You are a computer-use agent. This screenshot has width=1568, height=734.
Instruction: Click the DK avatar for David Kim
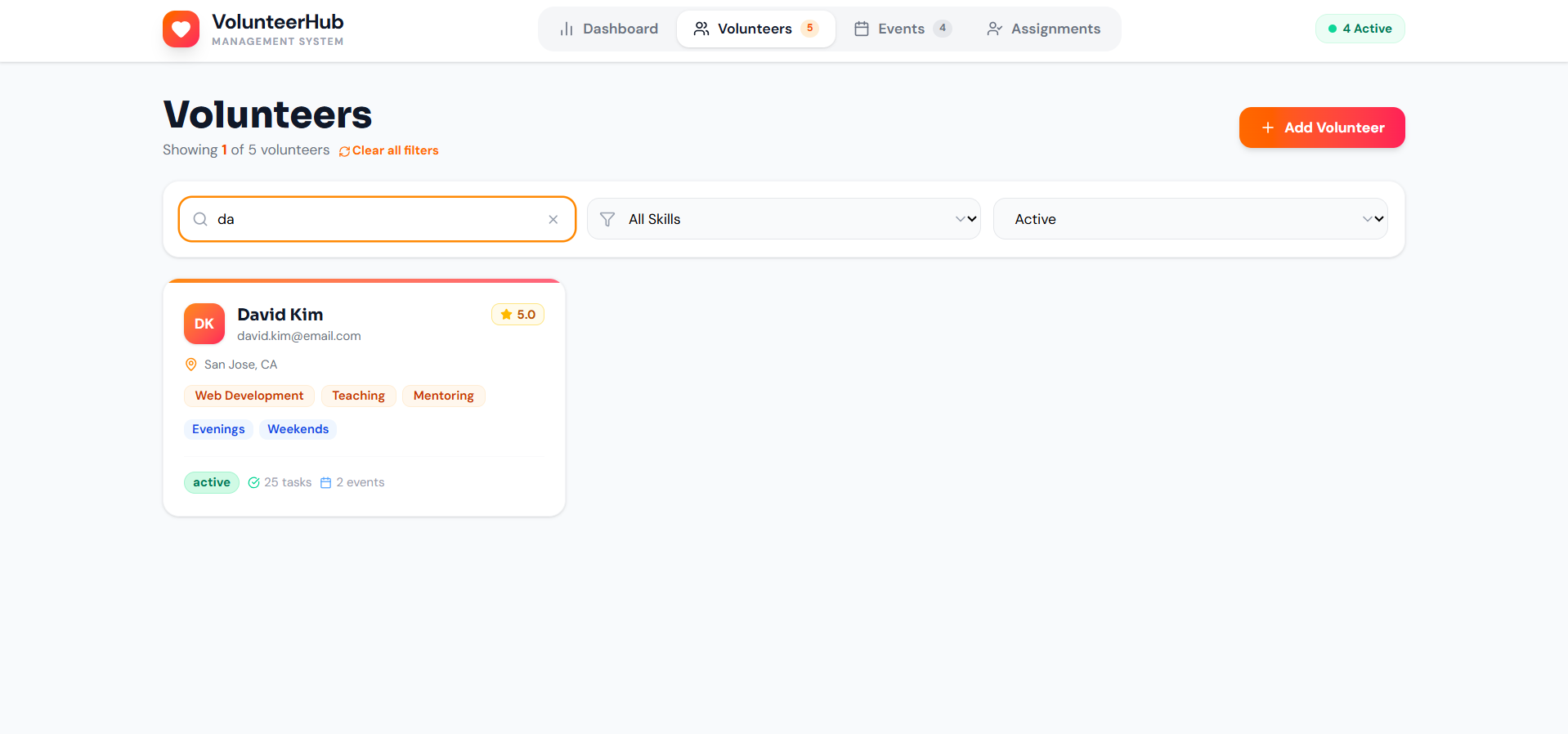(204, 324)
